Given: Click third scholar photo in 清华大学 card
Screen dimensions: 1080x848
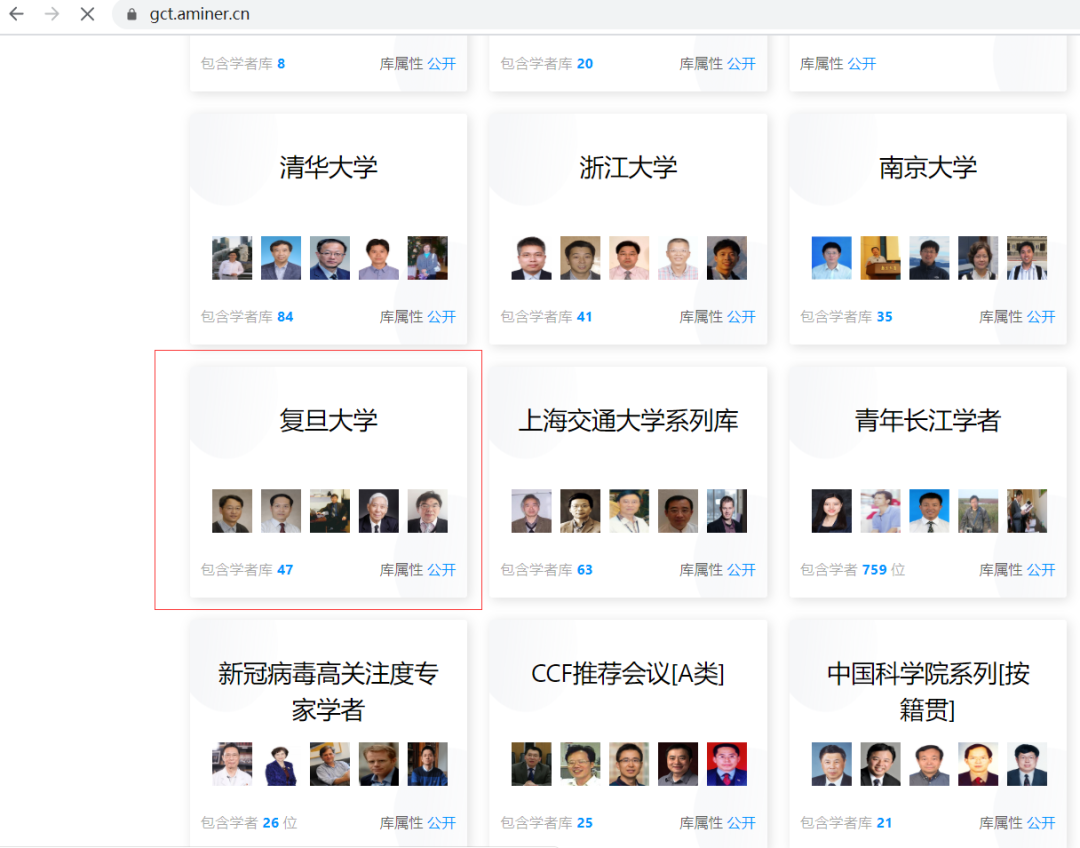Looking at the screenshot, I should (330, 258).
